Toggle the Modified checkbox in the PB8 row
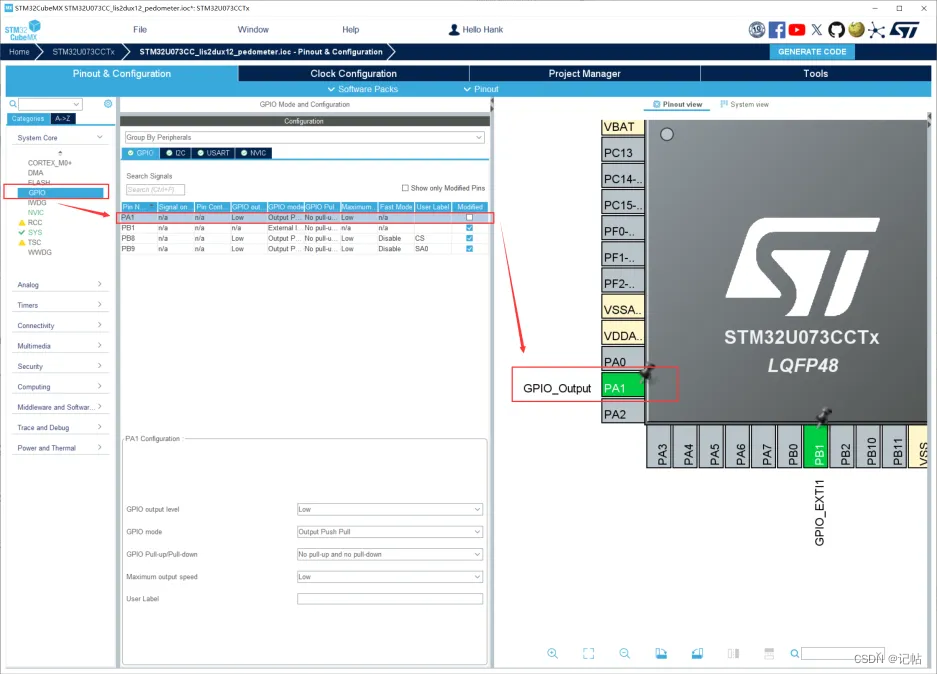The image size is (937, 674). point(469,238)
